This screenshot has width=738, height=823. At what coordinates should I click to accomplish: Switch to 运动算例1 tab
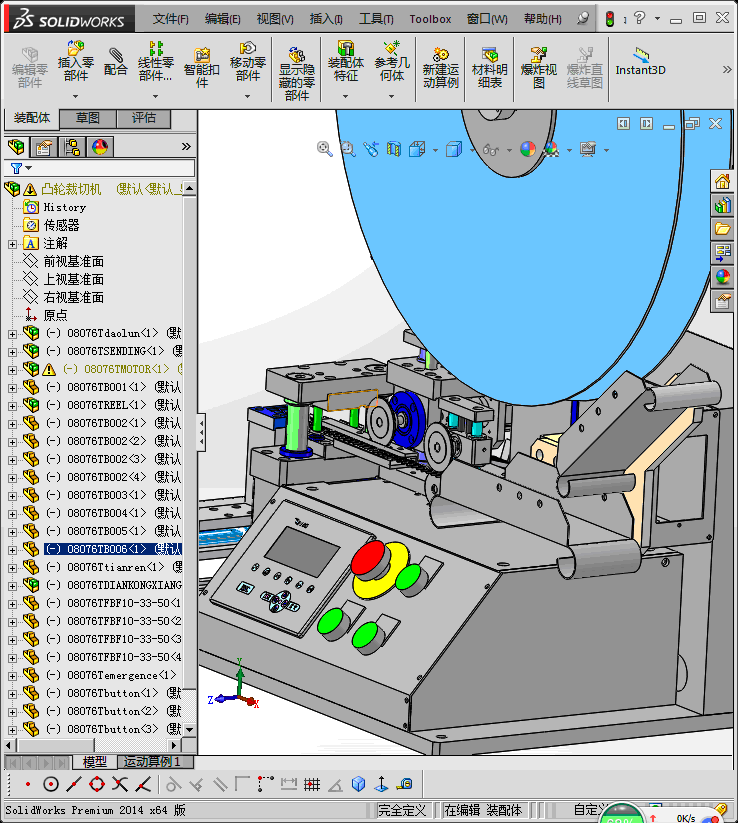pyautogui.click(x=155, y=761)
